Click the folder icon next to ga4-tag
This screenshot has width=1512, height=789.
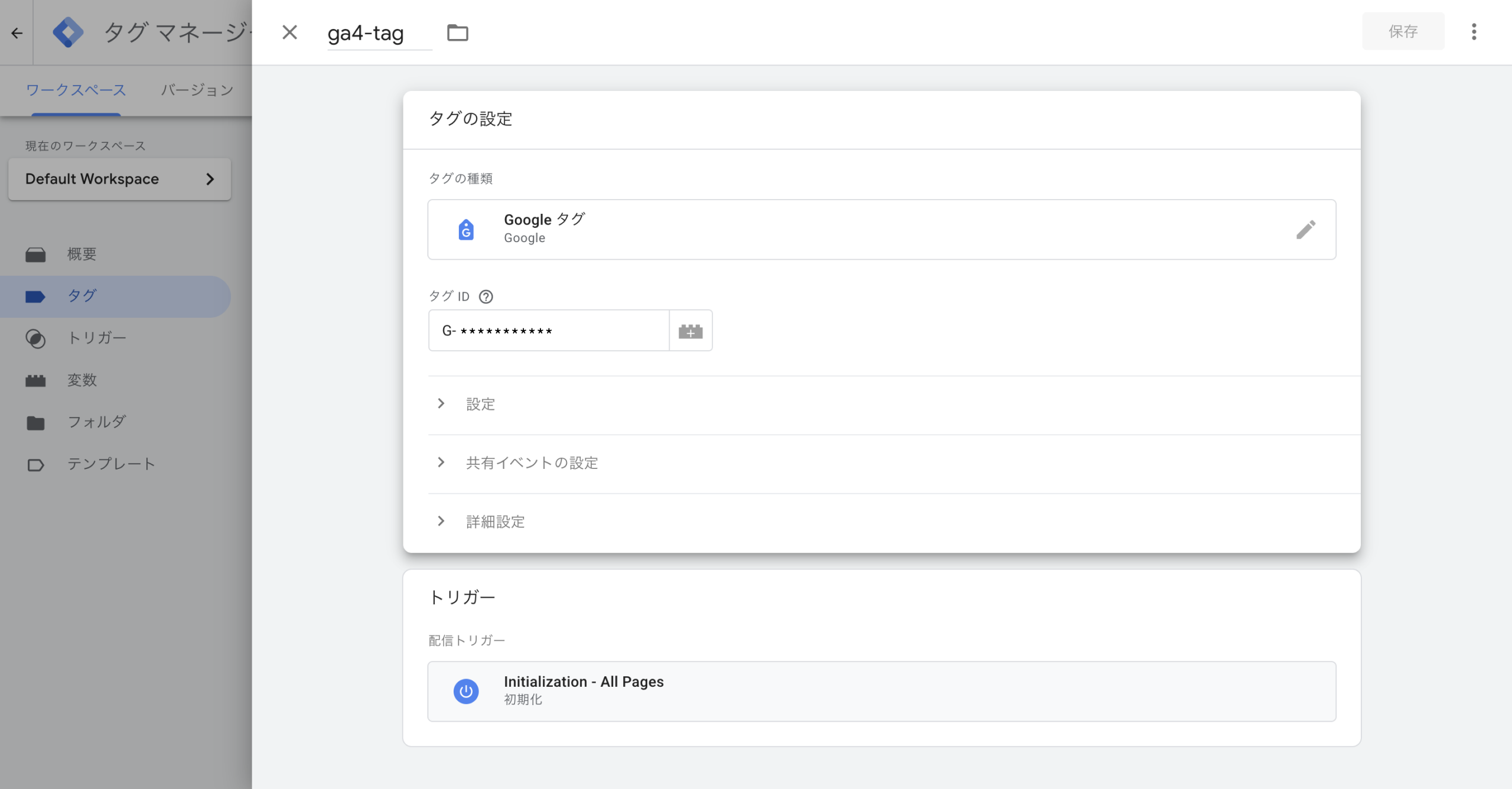click(458, 32)
